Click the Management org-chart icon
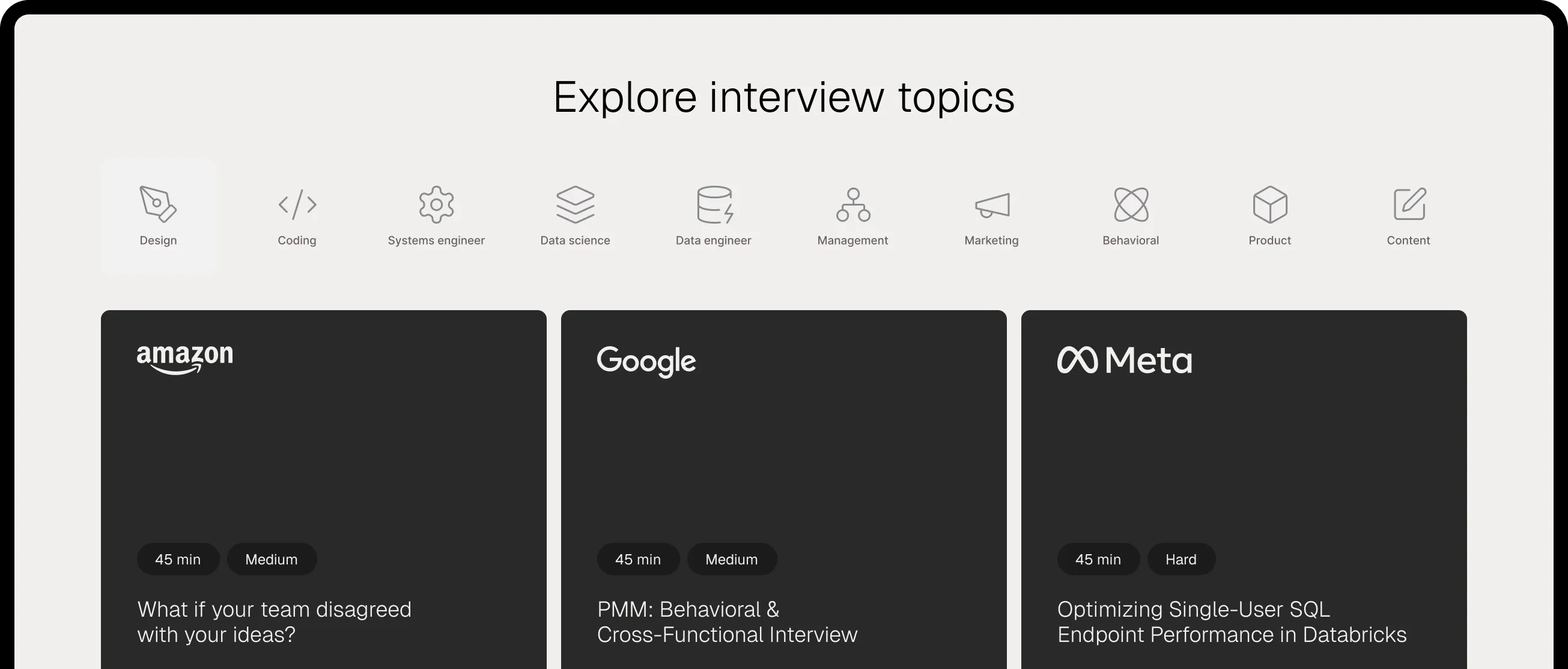 click(852, 204)
